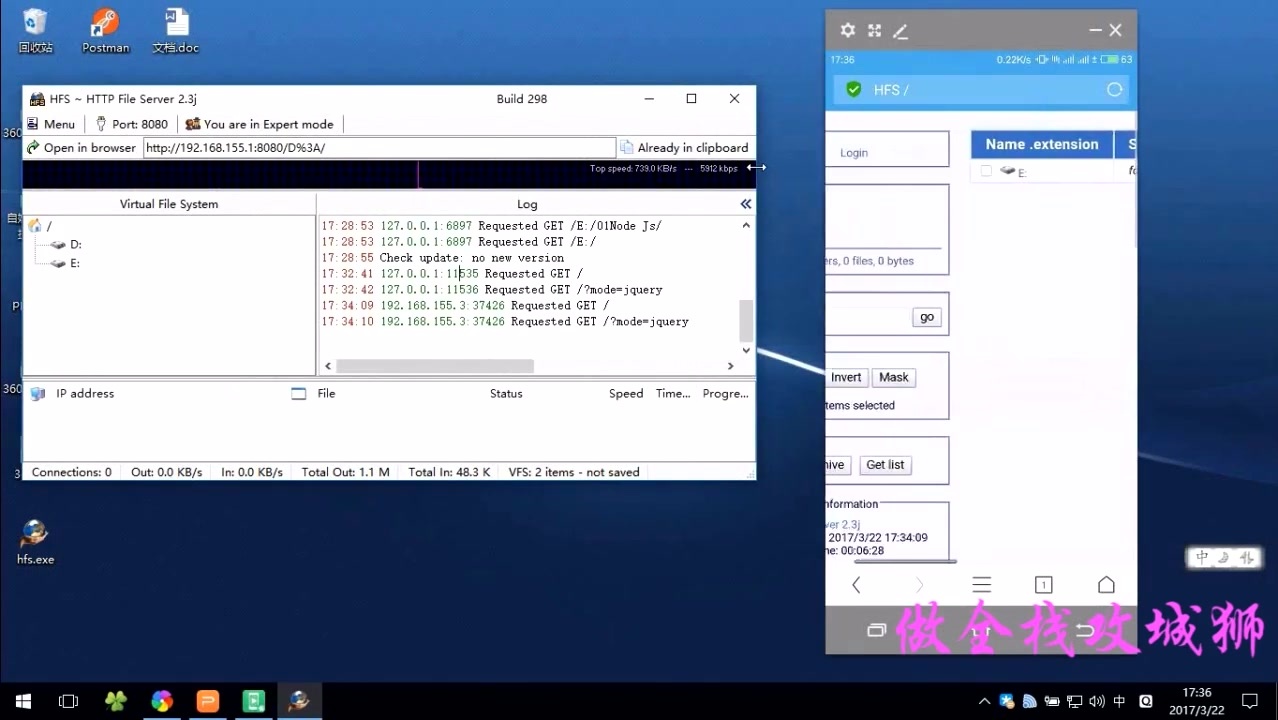The width and height of the screenshot is (1278, 720).
Task: Click the File column header
Action: coord(326,394)
